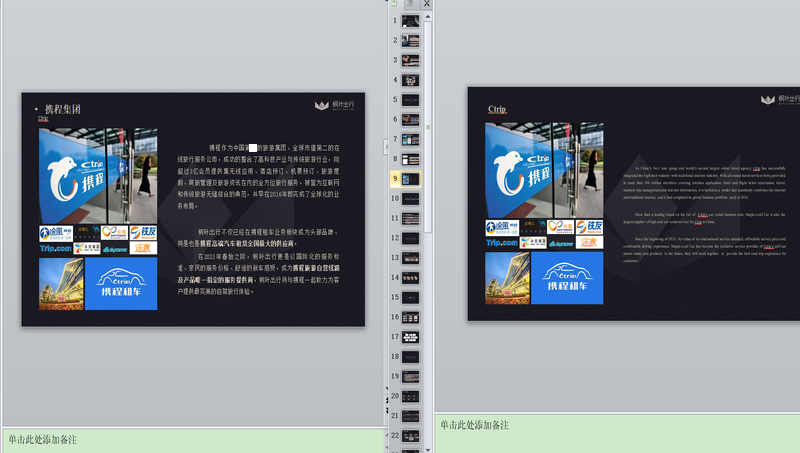The image size is (800, 453).
Task: Select slide 8 thumbnail
Action: pos(410,159)
